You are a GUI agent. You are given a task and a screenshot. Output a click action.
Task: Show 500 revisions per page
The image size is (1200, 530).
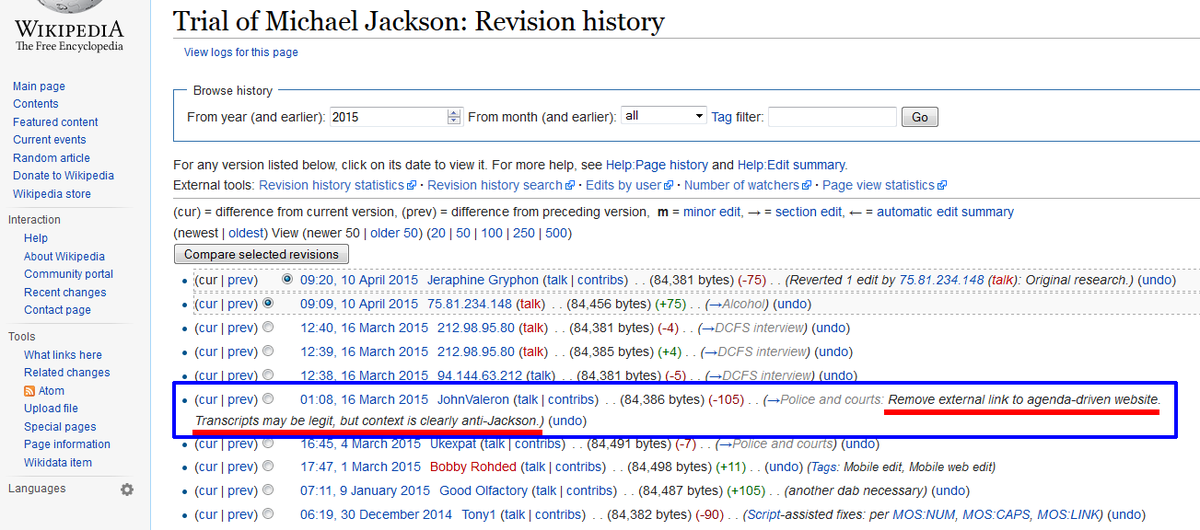[x=557, y=233]
